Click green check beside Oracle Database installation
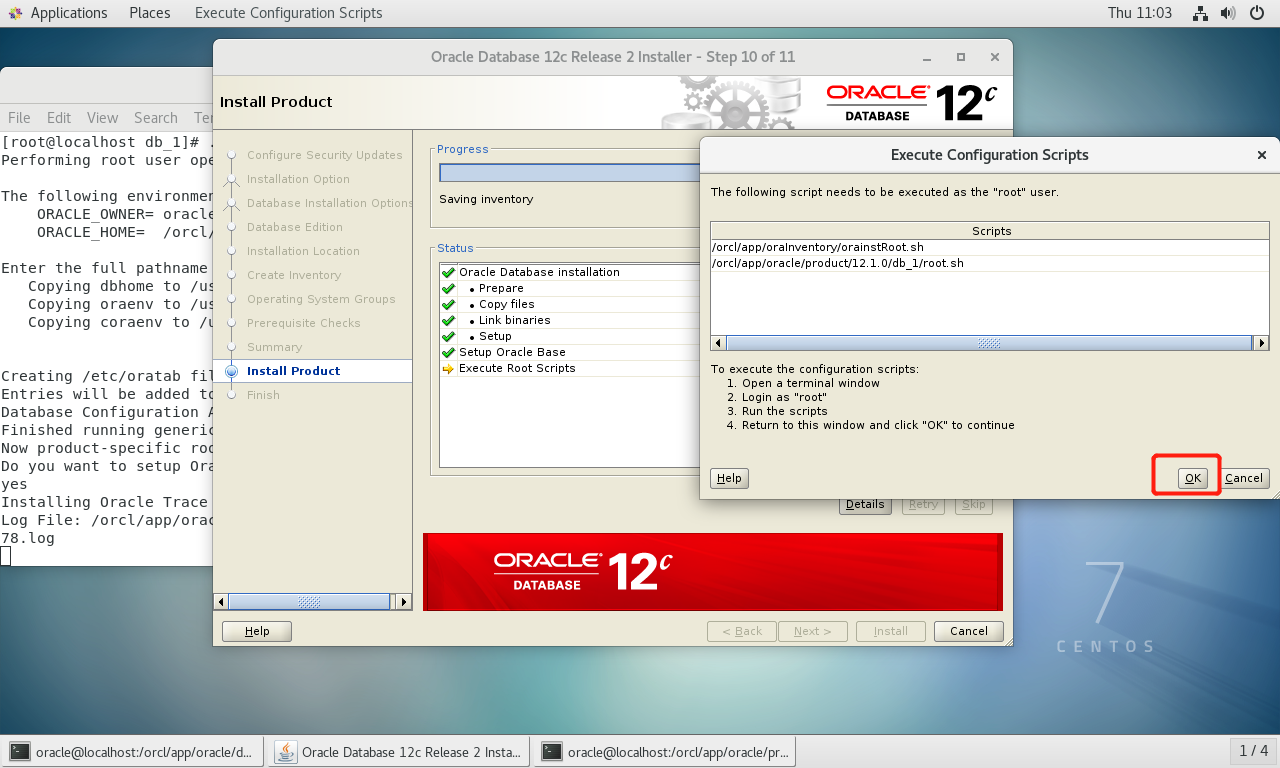 click(448, 272)
